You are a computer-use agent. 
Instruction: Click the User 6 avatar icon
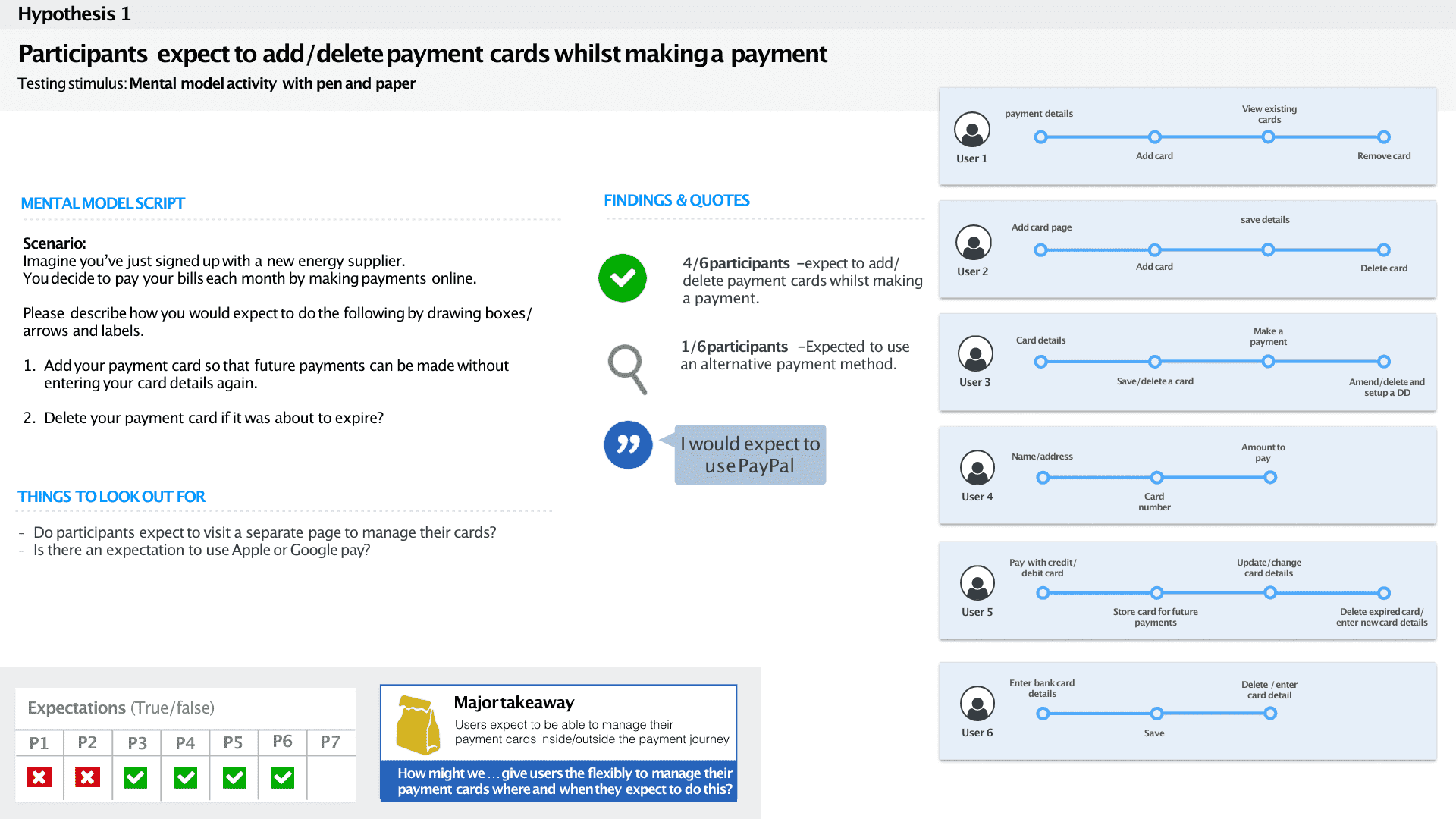(977, 704)
